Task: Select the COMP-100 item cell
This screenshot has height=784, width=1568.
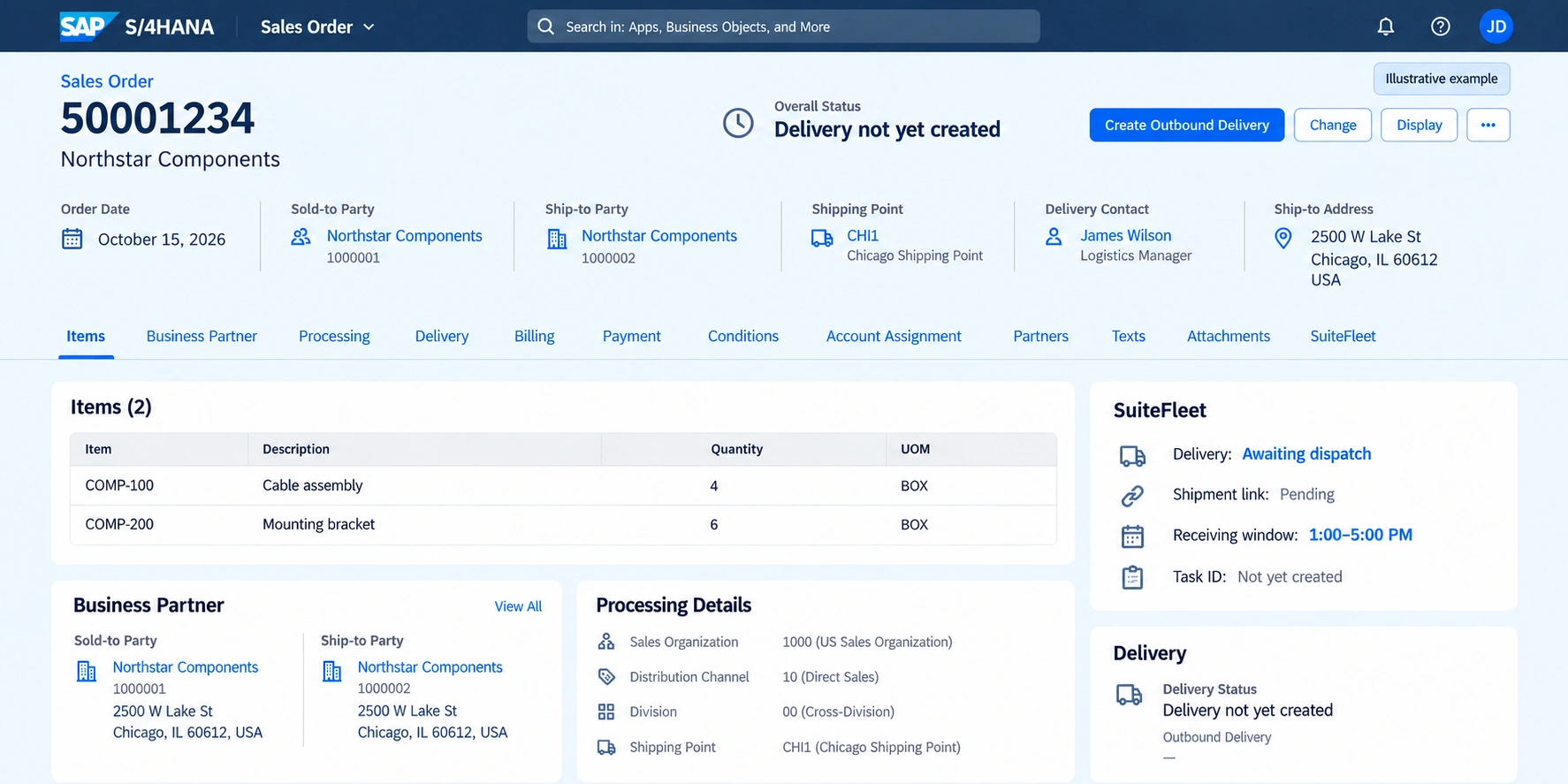Action: coord(119,485)
